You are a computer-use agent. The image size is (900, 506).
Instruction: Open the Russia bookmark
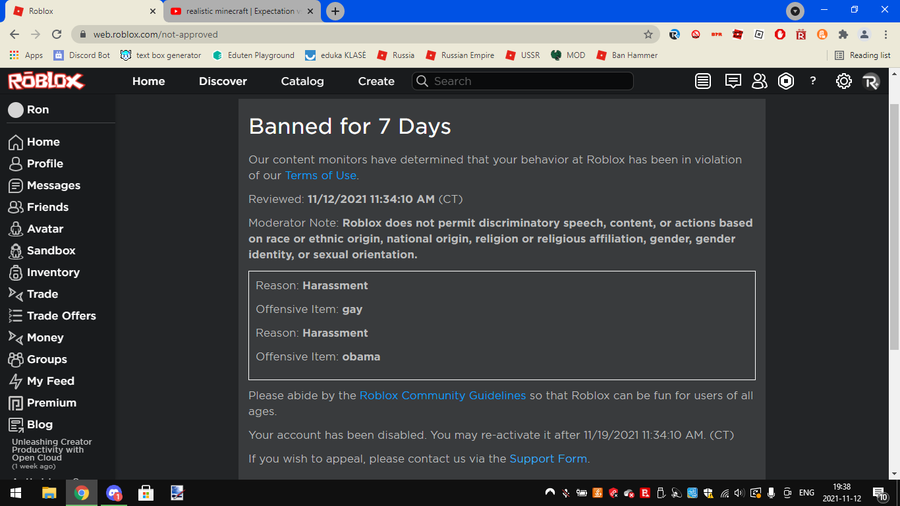pos(395,55)
